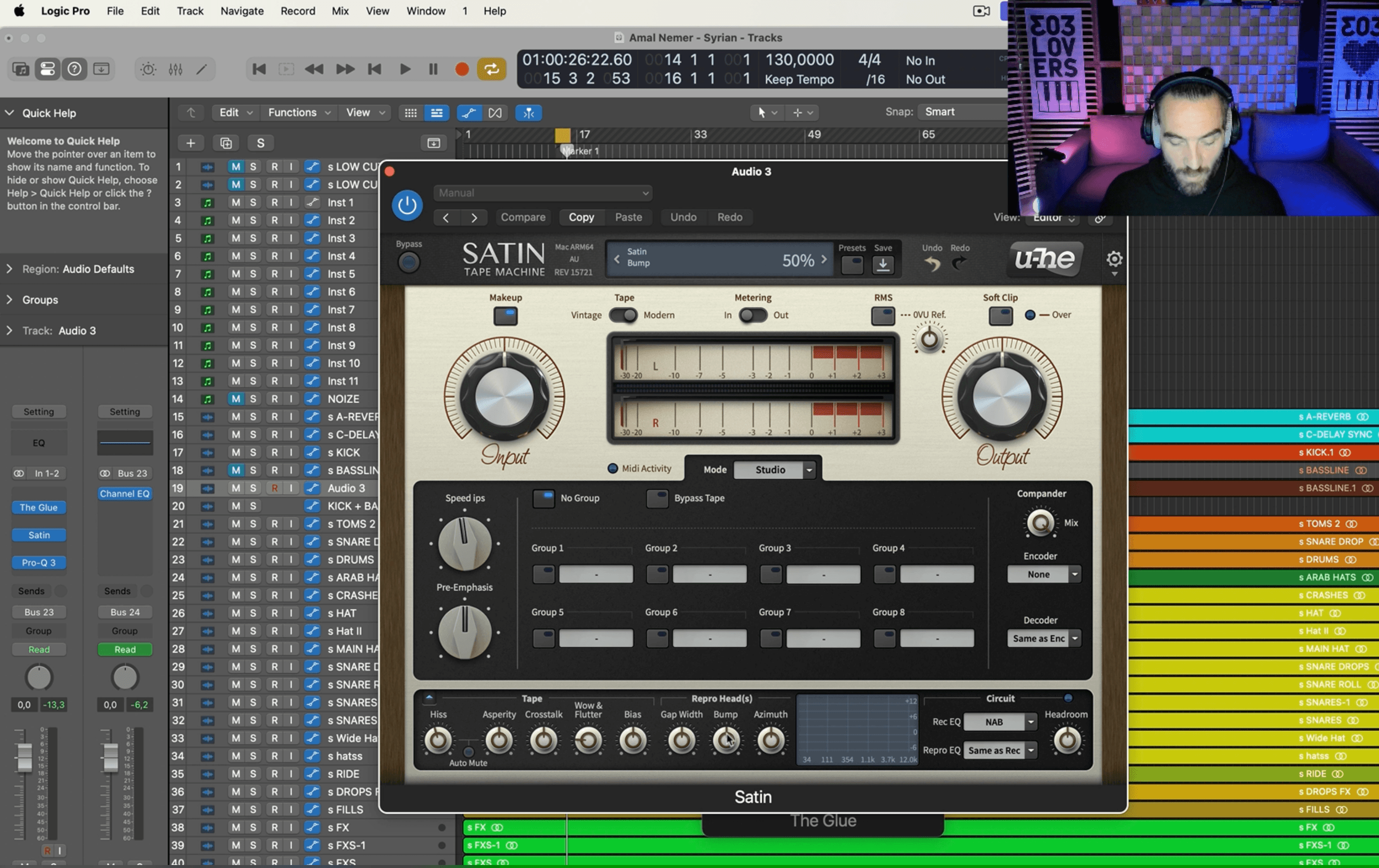Screen dimensions: 1379x868
Task: Open the Library button in control bar
Action: click(20, 69)
